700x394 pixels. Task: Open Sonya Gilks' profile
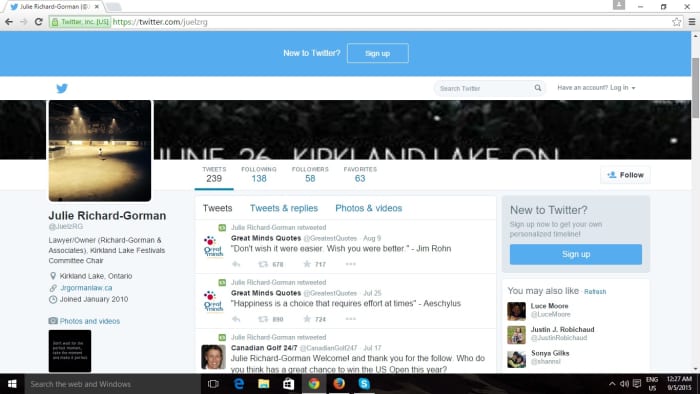(550, 353)
